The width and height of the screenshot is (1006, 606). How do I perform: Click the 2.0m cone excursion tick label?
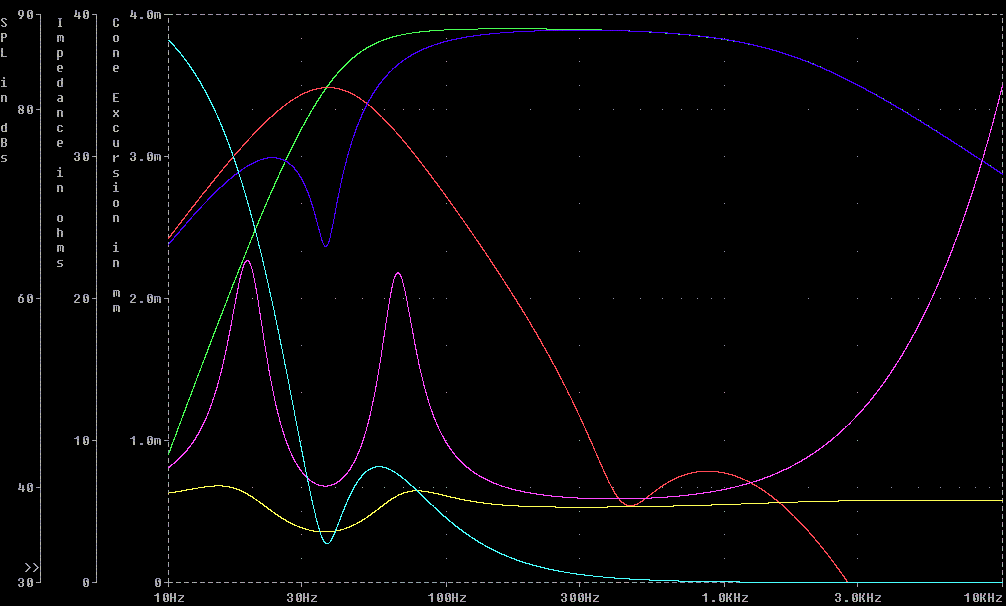(x=145, y=298)
